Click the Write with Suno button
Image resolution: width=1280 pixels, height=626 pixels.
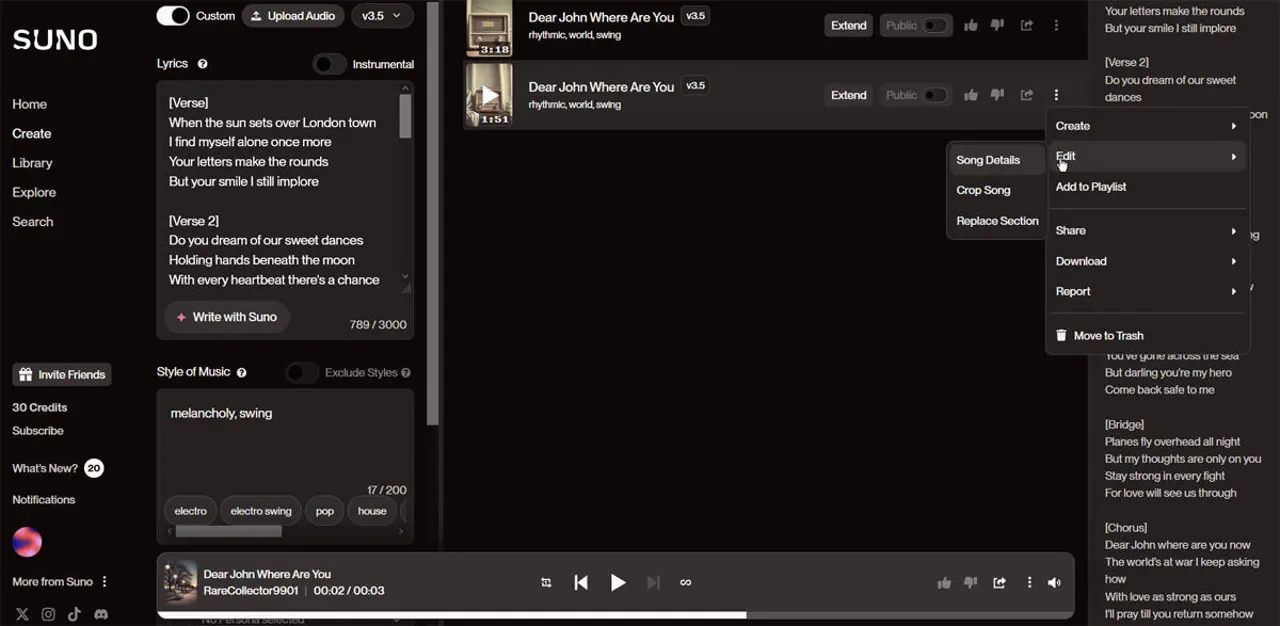[x=227, y=317]
